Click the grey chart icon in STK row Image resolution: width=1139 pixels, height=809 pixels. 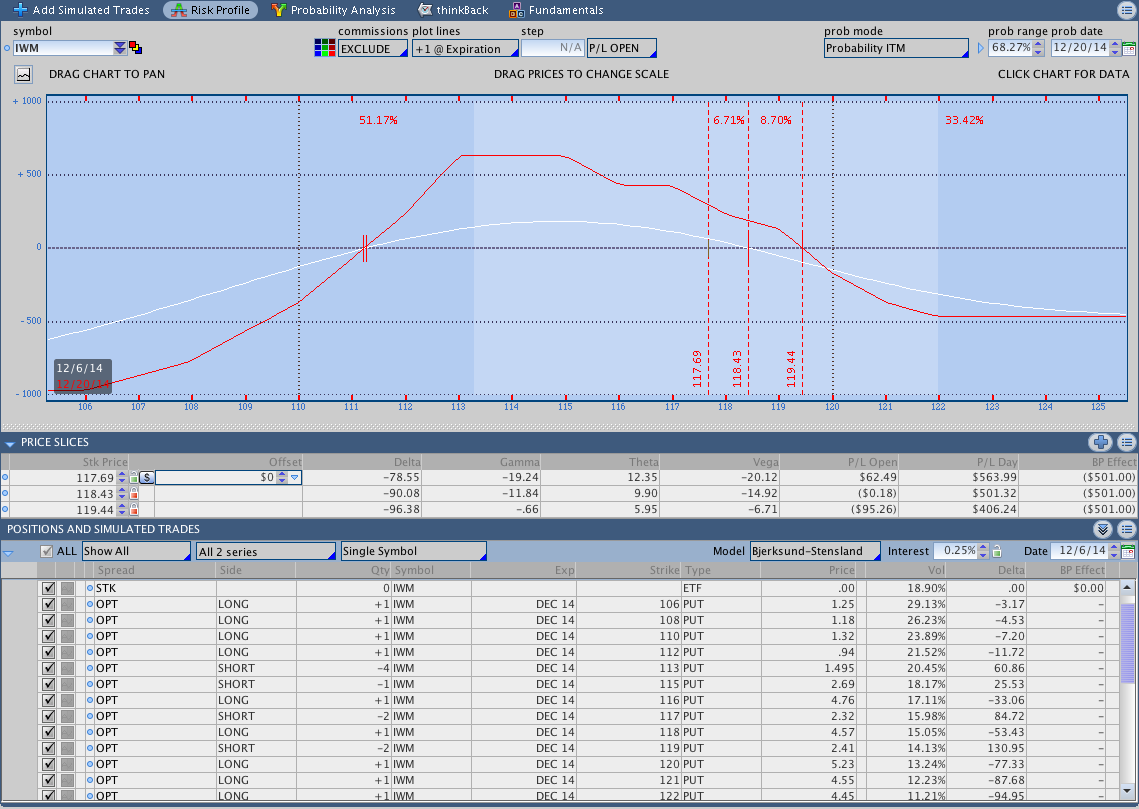pyautogui.click(x=68, y=588)
